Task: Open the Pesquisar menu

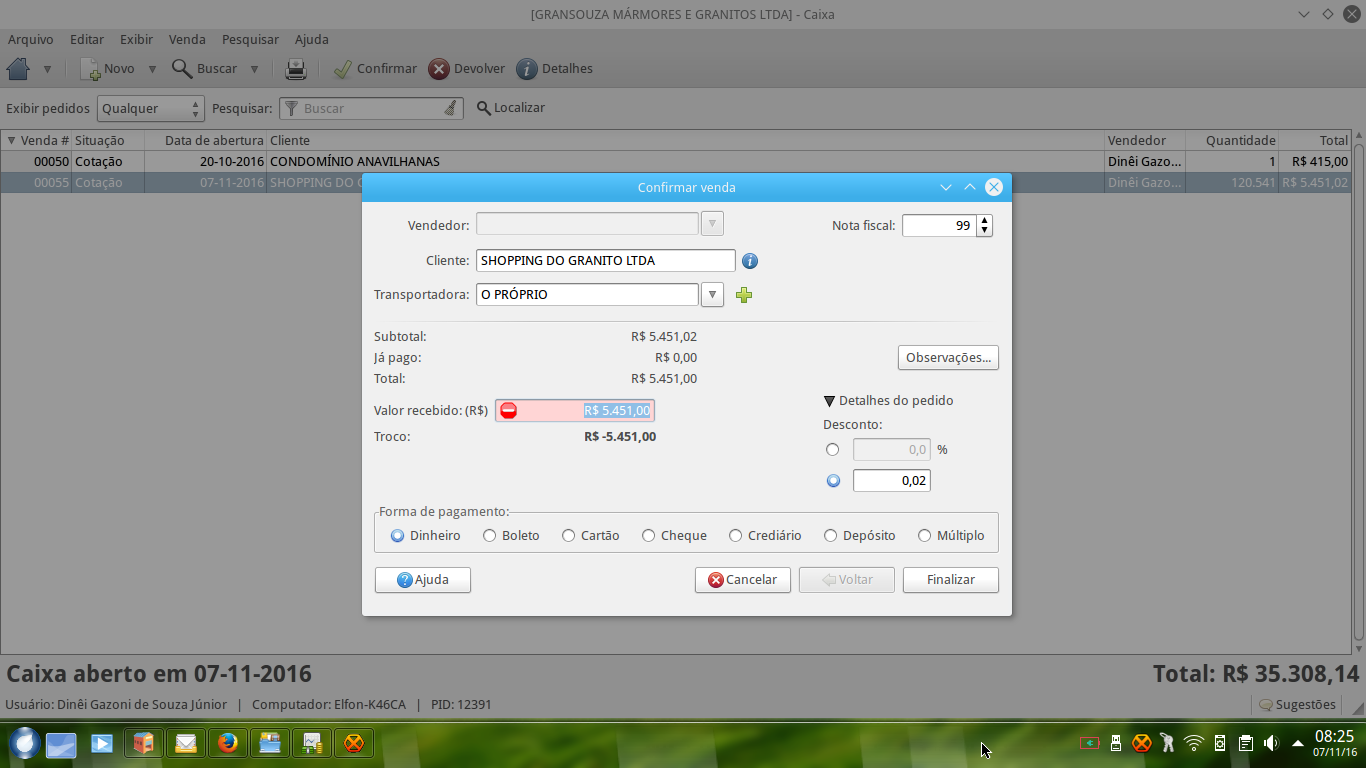Action: point(250,40)
